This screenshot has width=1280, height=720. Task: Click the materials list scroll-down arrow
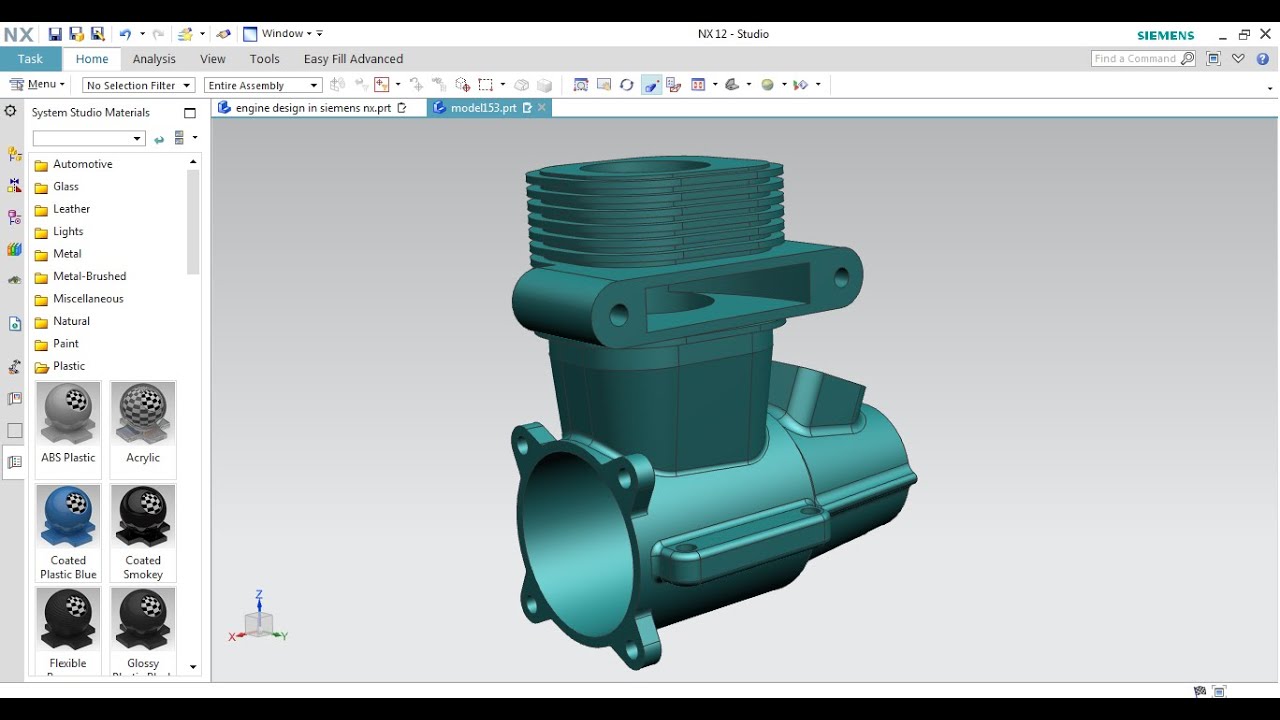[x=193, y=667]
